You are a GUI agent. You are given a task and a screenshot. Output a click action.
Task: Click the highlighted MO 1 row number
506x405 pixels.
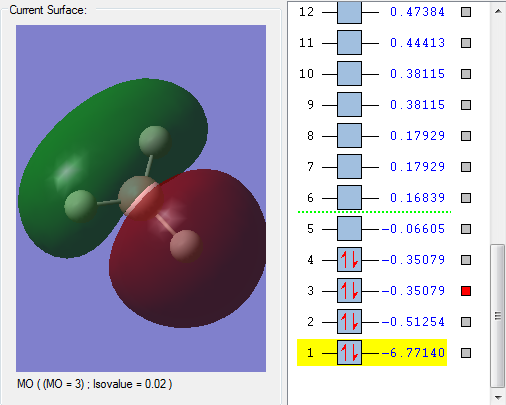pyautogui.click(x=310, y=353)
